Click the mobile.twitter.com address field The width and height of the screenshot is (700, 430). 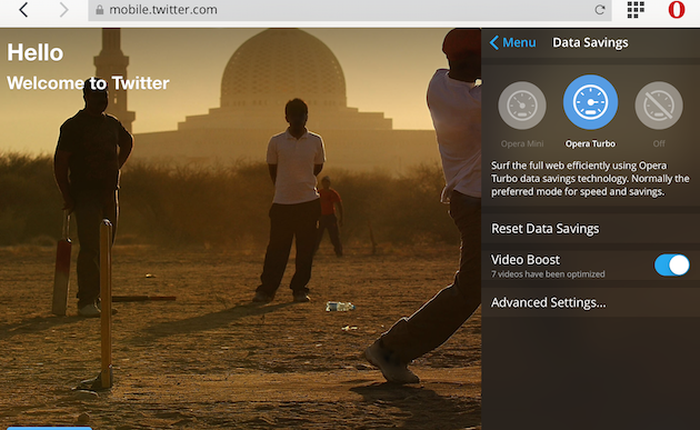click(300, 10)
